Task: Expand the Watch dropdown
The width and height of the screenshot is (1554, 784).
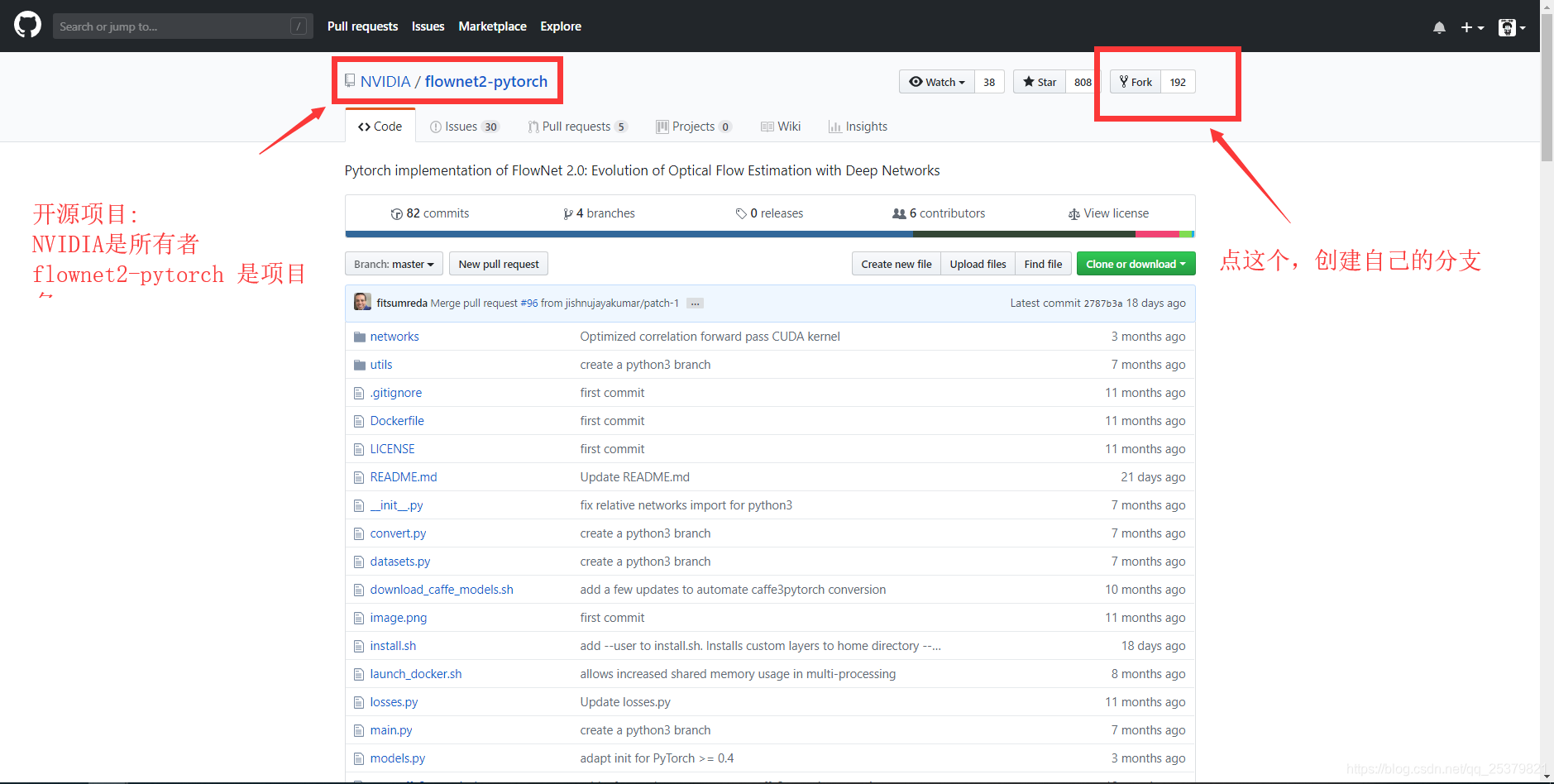Action: click(936, 82)
